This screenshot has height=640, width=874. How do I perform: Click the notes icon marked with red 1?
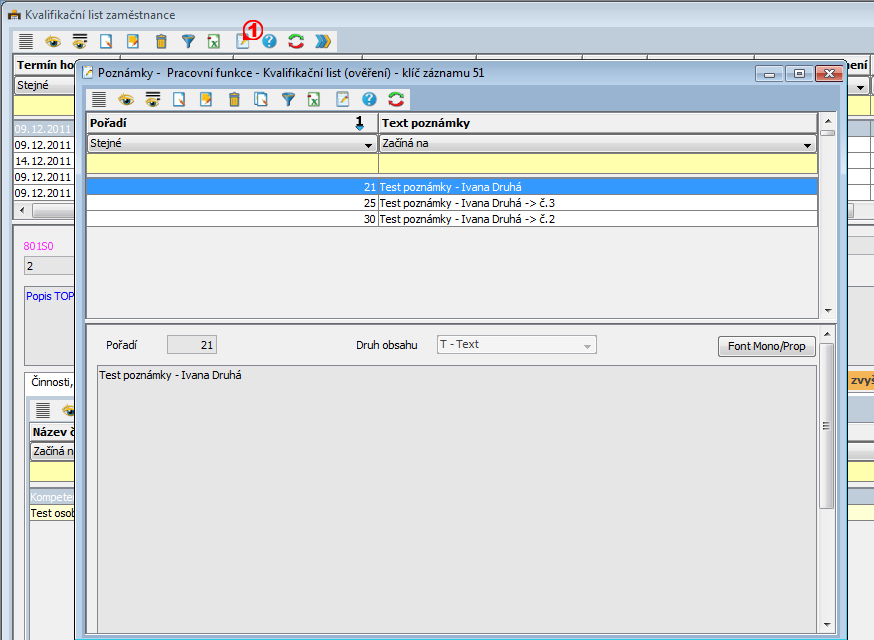point(242,41)
